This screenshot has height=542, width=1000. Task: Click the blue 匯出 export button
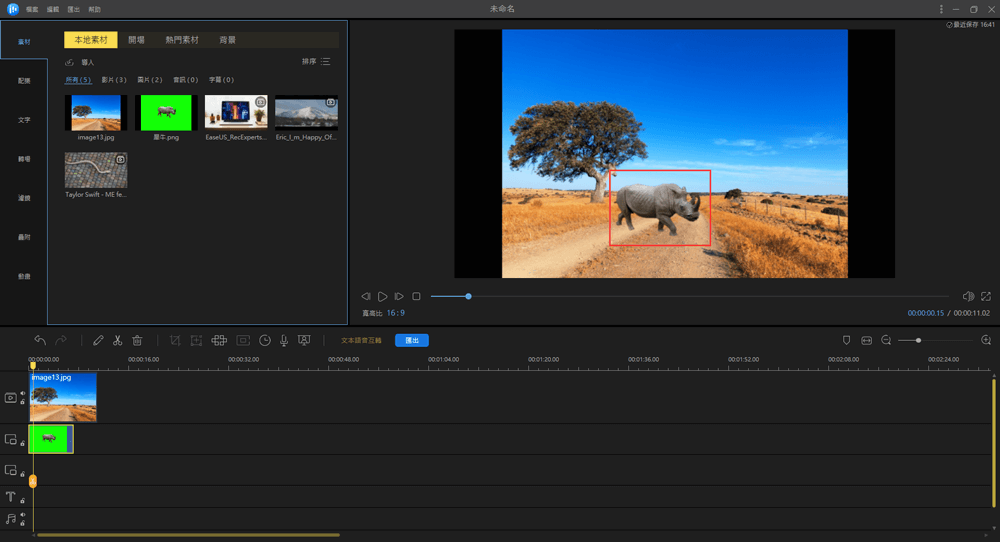(411, 340)
